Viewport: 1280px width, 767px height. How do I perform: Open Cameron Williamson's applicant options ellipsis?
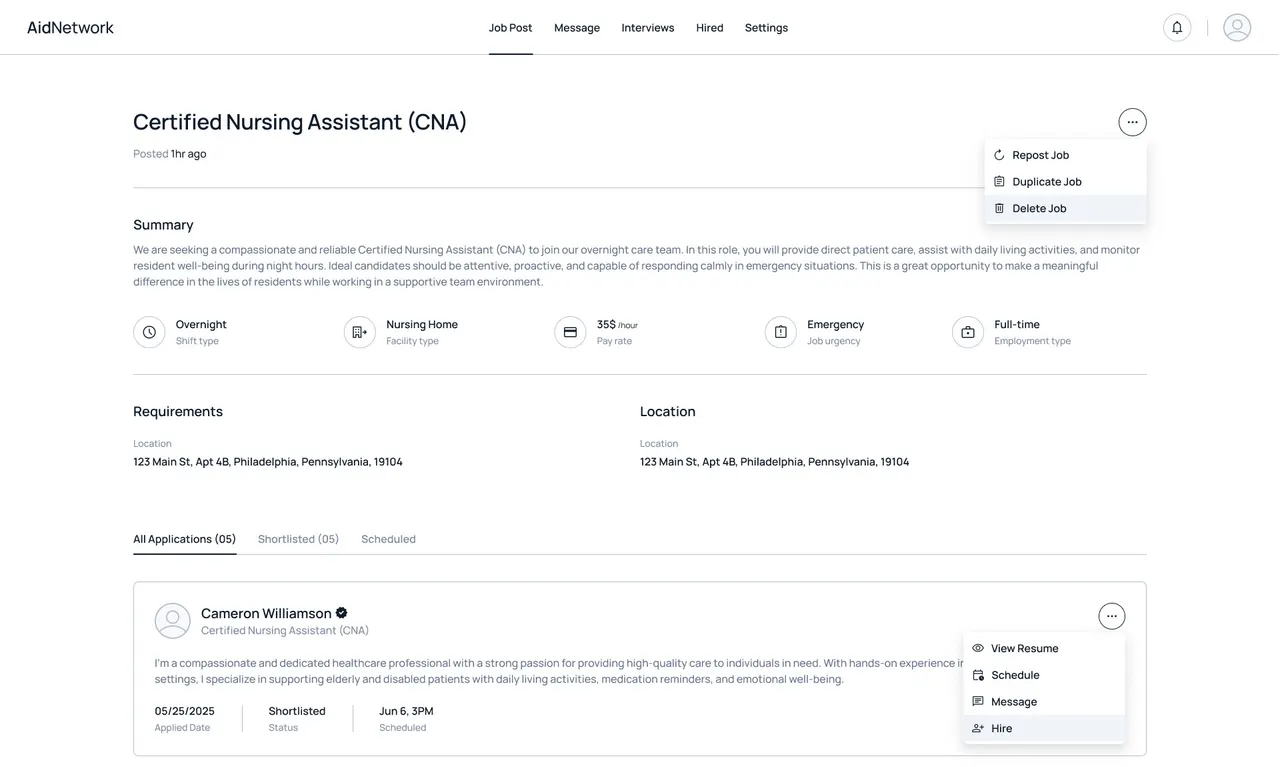click(1111, 616)
